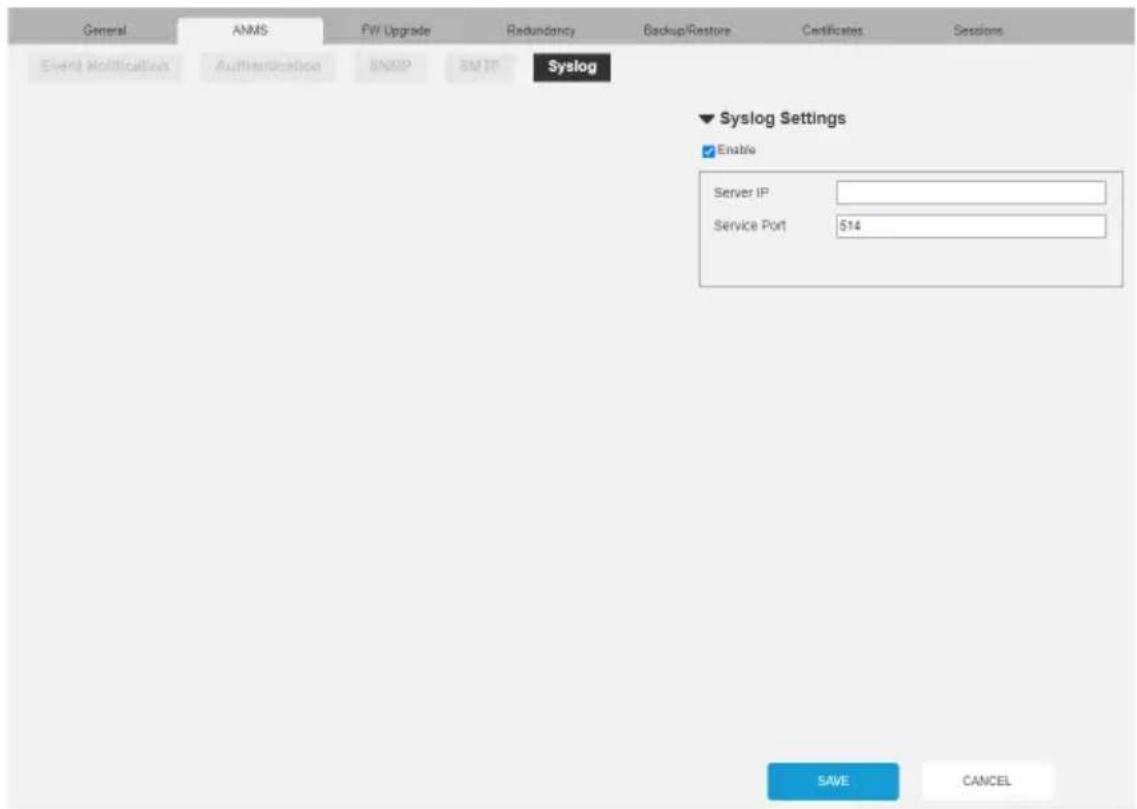Toggle the Enable syslog checkbox
Viewport: 1137px width, 809px height.
point(708,151)
